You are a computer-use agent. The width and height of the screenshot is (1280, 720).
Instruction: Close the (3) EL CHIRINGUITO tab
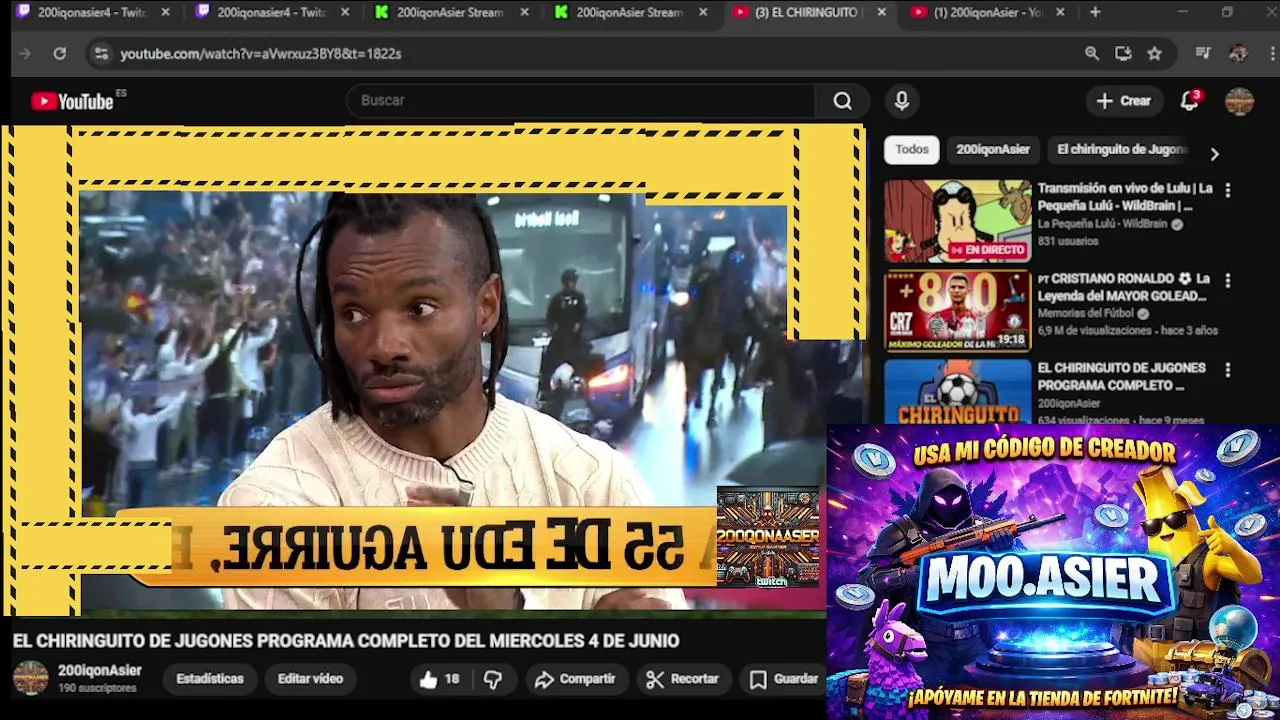tap(881, 12)
